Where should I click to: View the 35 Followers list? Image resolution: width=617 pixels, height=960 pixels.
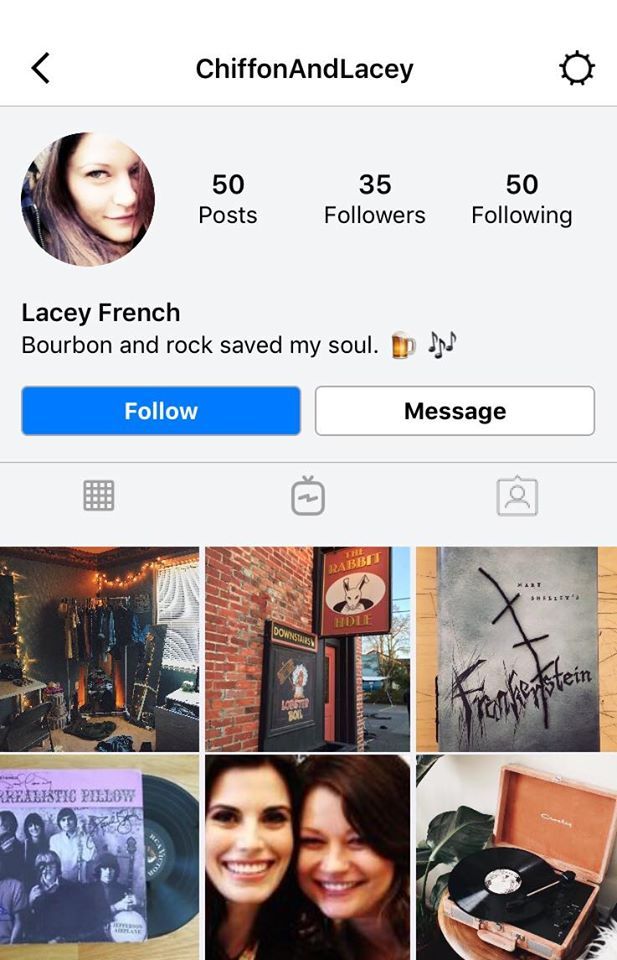(x=375, y=199)
